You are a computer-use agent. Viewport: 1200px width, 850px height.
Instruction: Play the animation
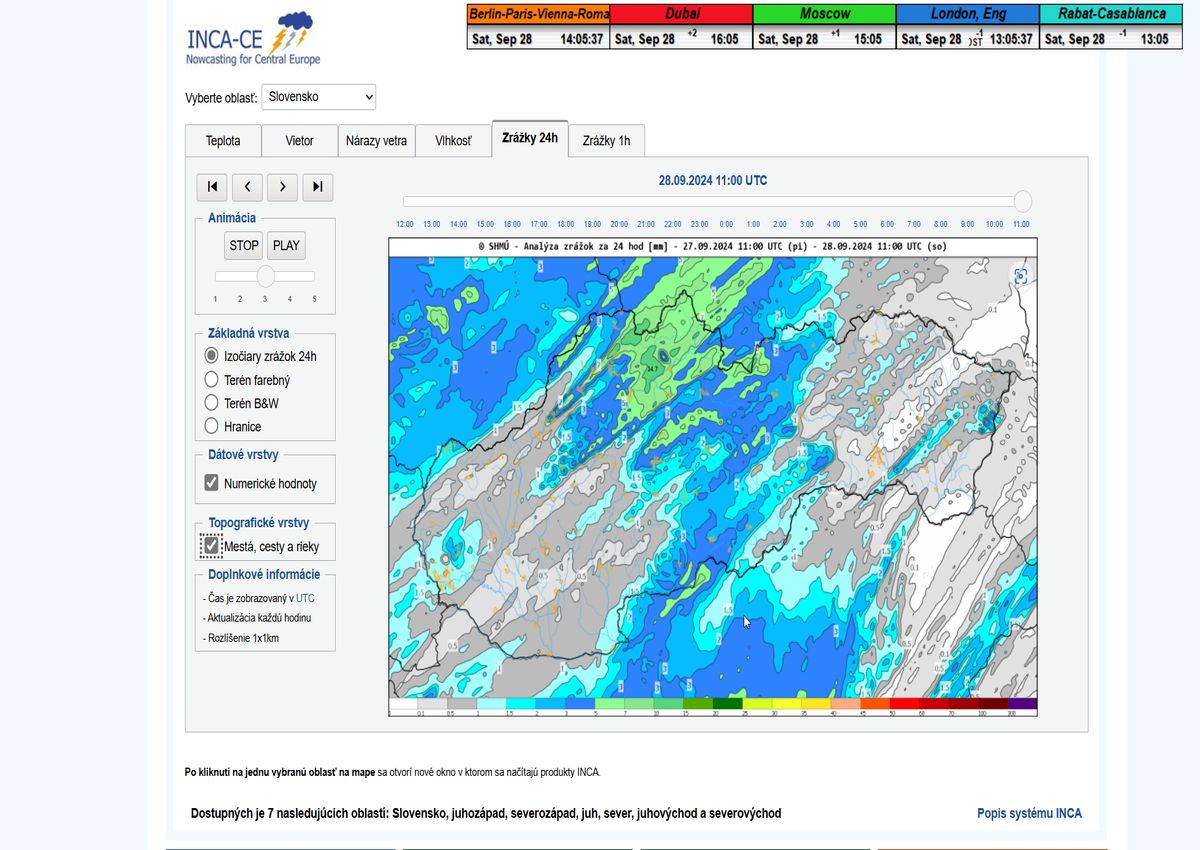coord(286,246)
